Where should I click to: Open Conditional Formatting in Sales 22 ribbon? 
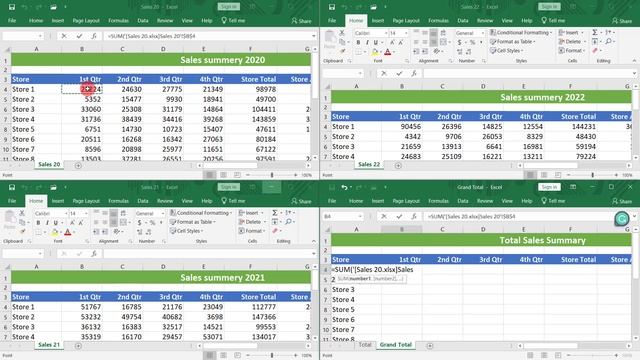[521, 32]
